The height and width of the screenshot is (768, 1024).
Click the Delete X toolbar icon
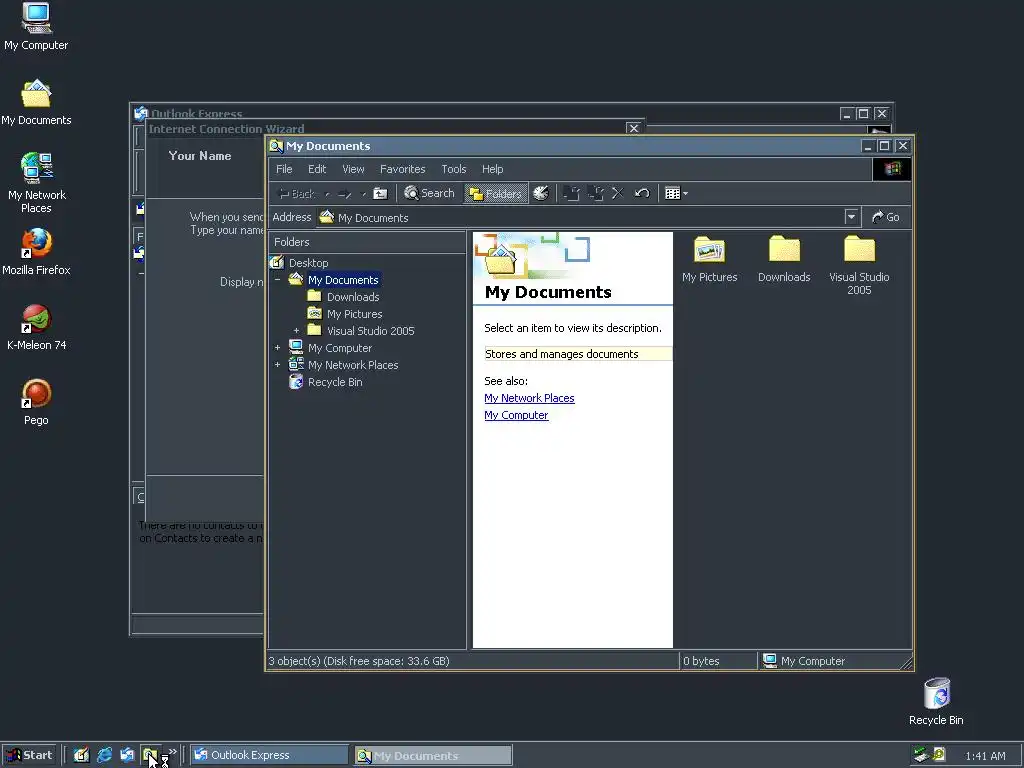pyautogui.click(x=618, y=193)
